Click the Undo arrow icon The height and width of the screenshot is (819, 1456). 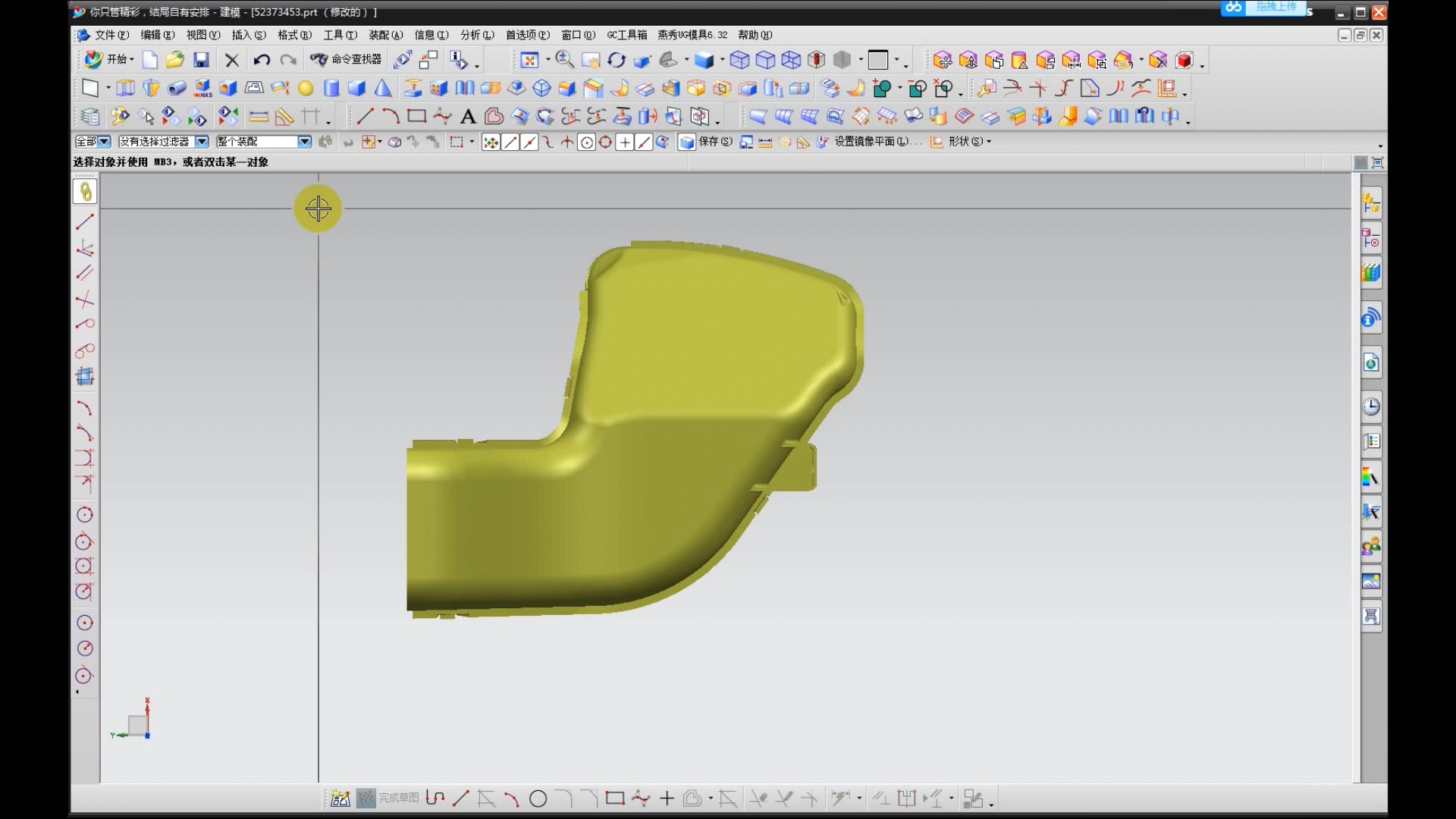[x=262, y=60]
